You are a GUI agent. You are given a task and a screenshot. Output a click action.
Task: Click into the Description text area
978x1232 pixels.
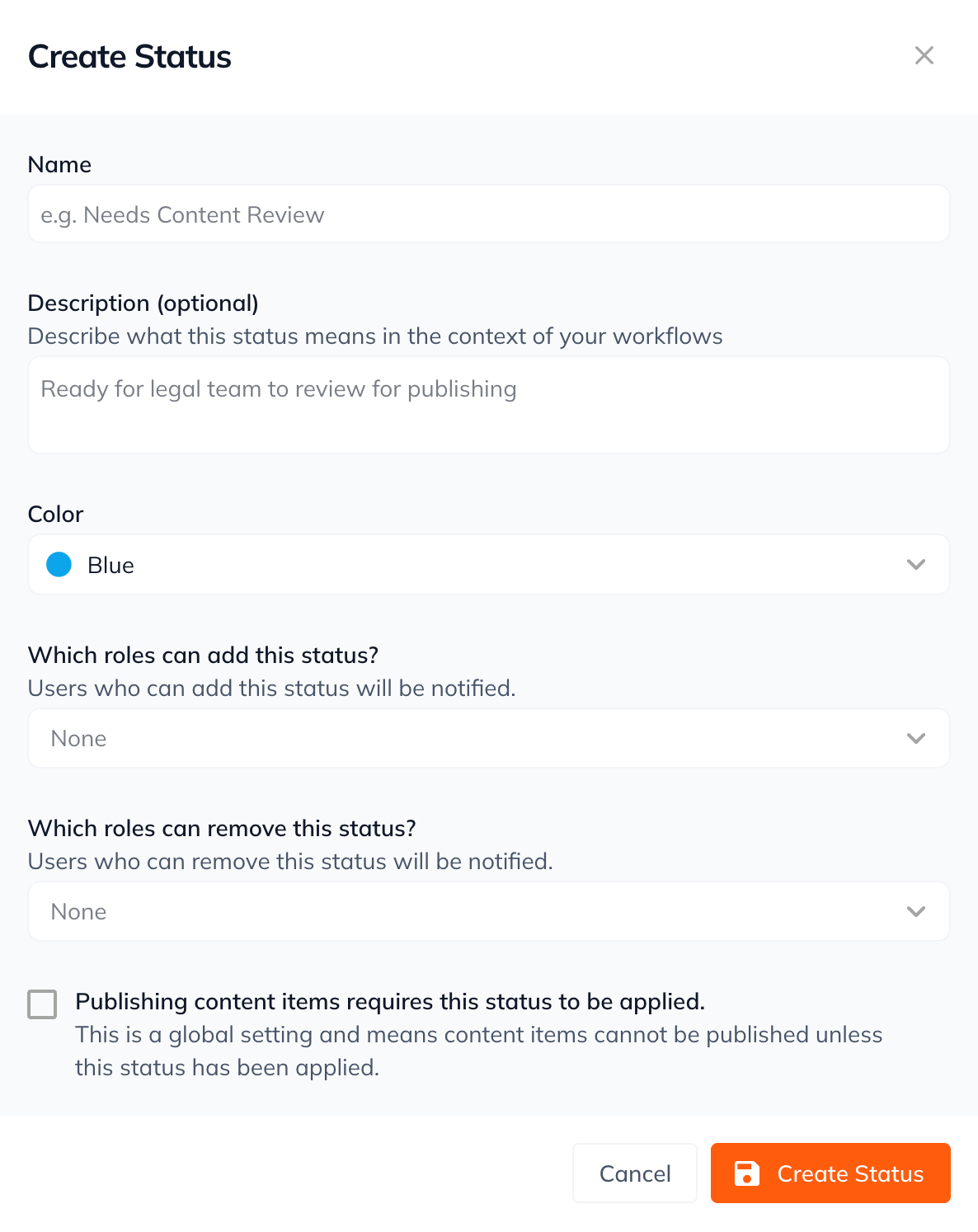[x=488, y=405]
